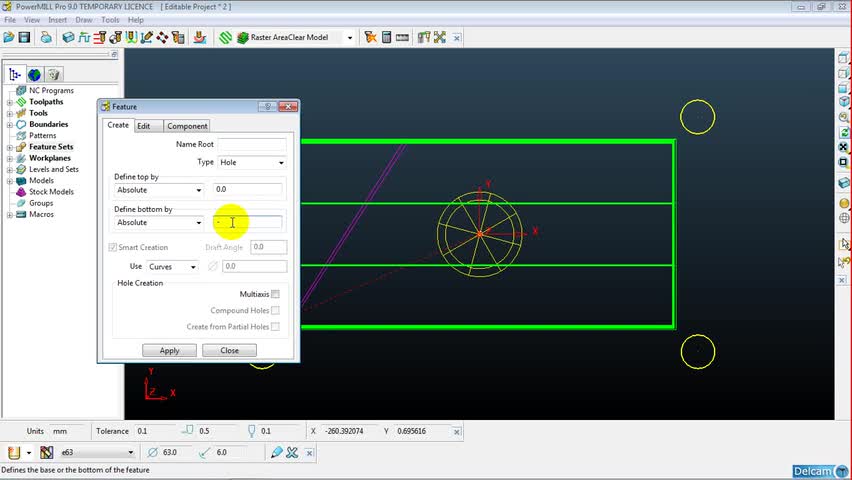The width and height of the screenshot is (852, 480).
Task: Click the Define top value field 0.0
Action: tap(248, 190)
